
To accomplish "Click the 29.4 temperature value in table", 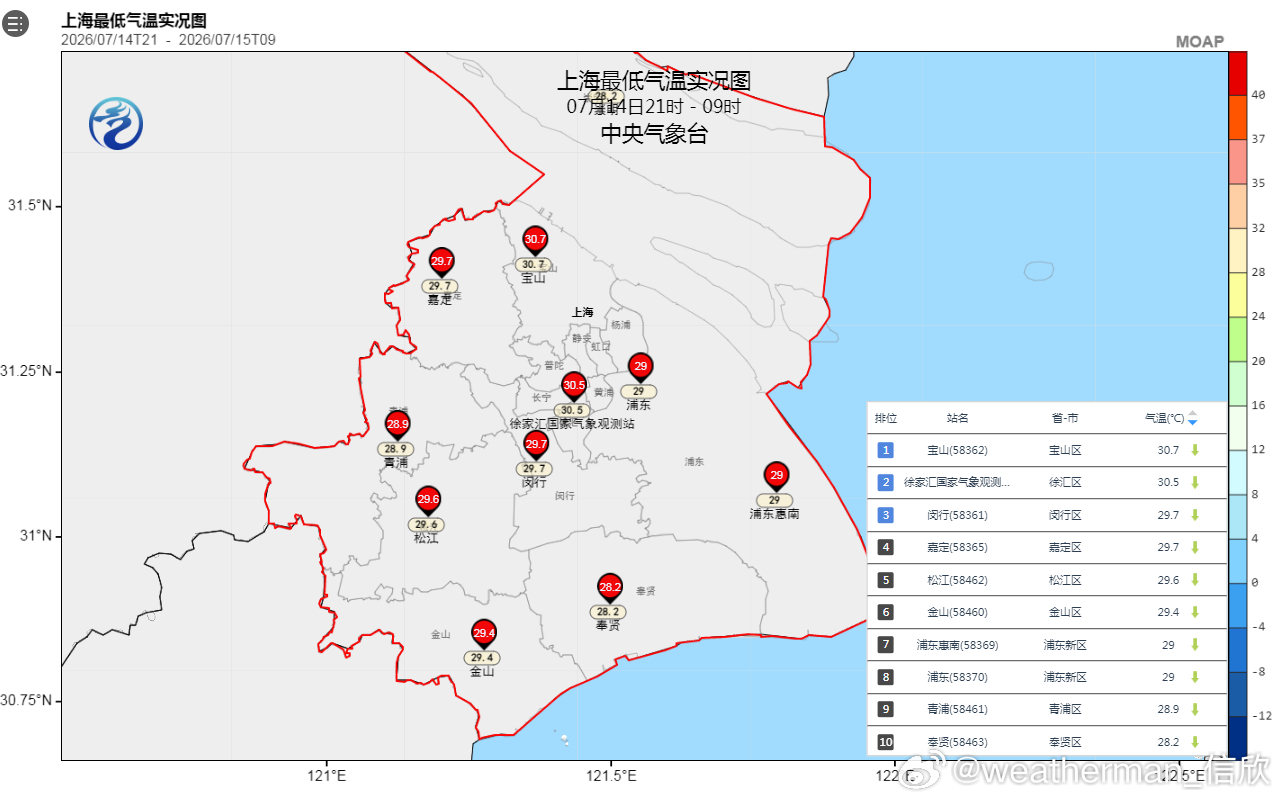I will point(1168,612).
